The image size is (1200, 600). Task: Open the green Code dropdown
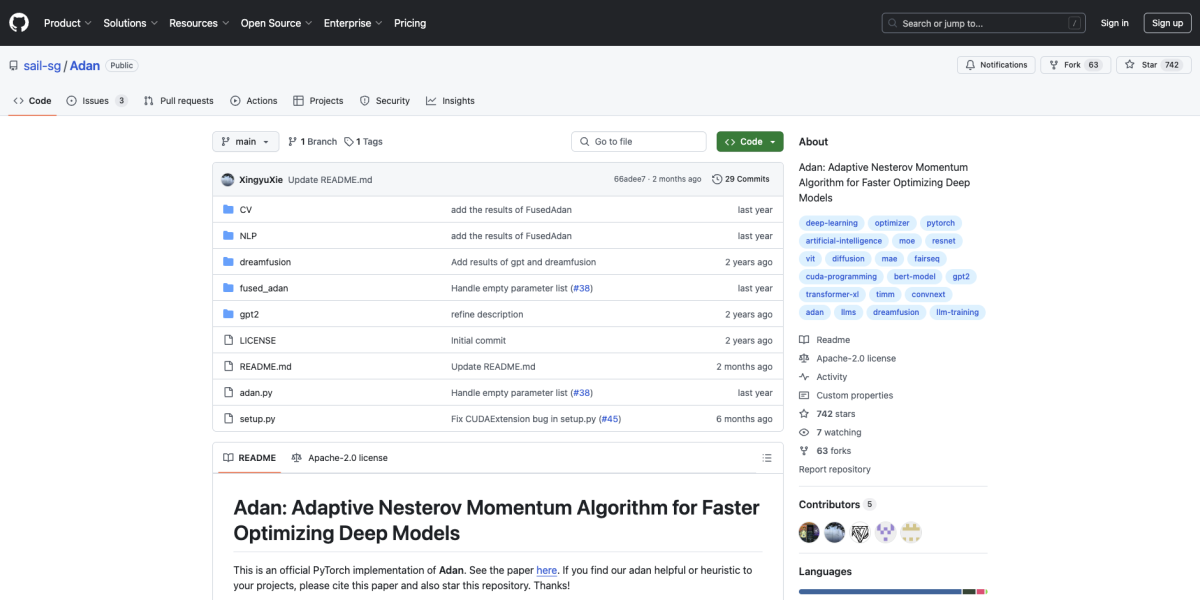point(750,142)
